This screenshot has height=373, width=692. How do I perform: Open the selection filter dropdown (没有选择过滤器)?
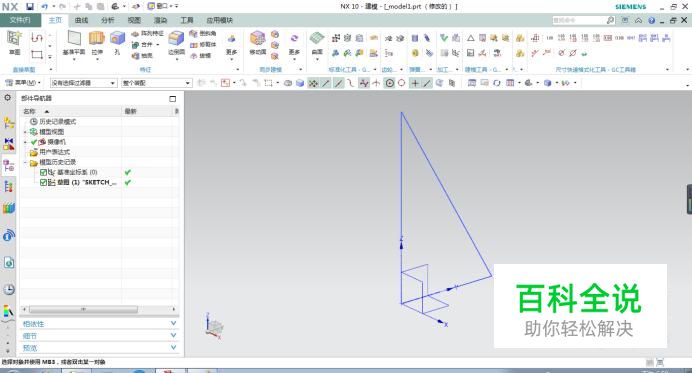[x=83, y=83]
